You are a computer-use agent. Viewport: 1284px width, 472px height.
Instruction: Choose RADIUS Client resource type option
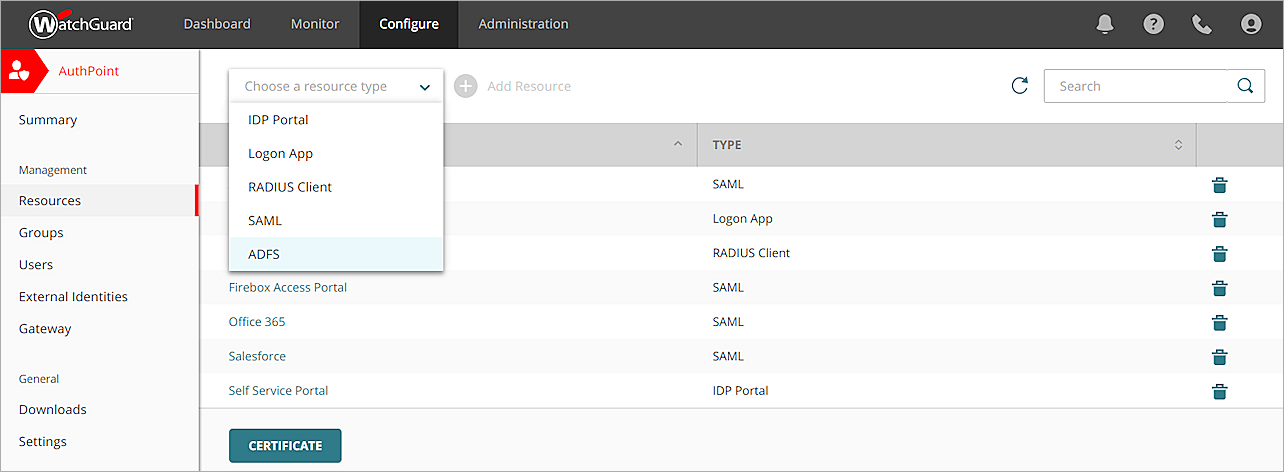point(290,187)
